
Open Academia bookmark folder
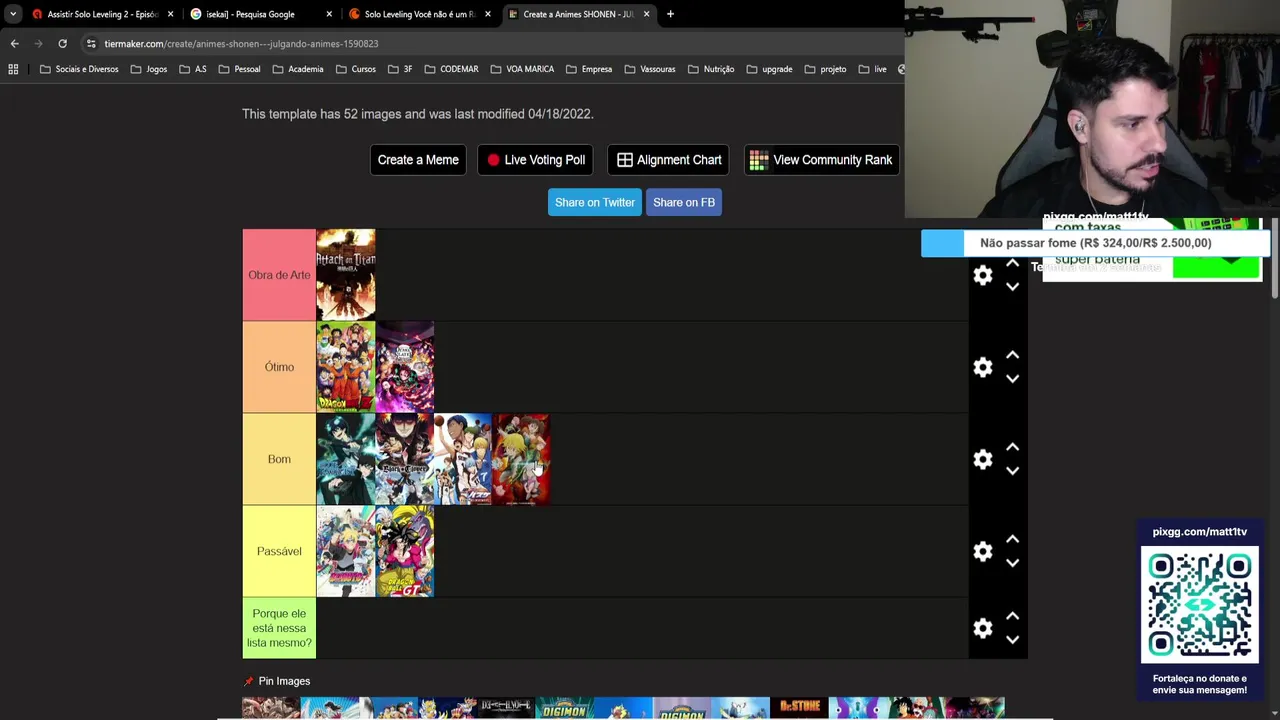pos(297,69)
